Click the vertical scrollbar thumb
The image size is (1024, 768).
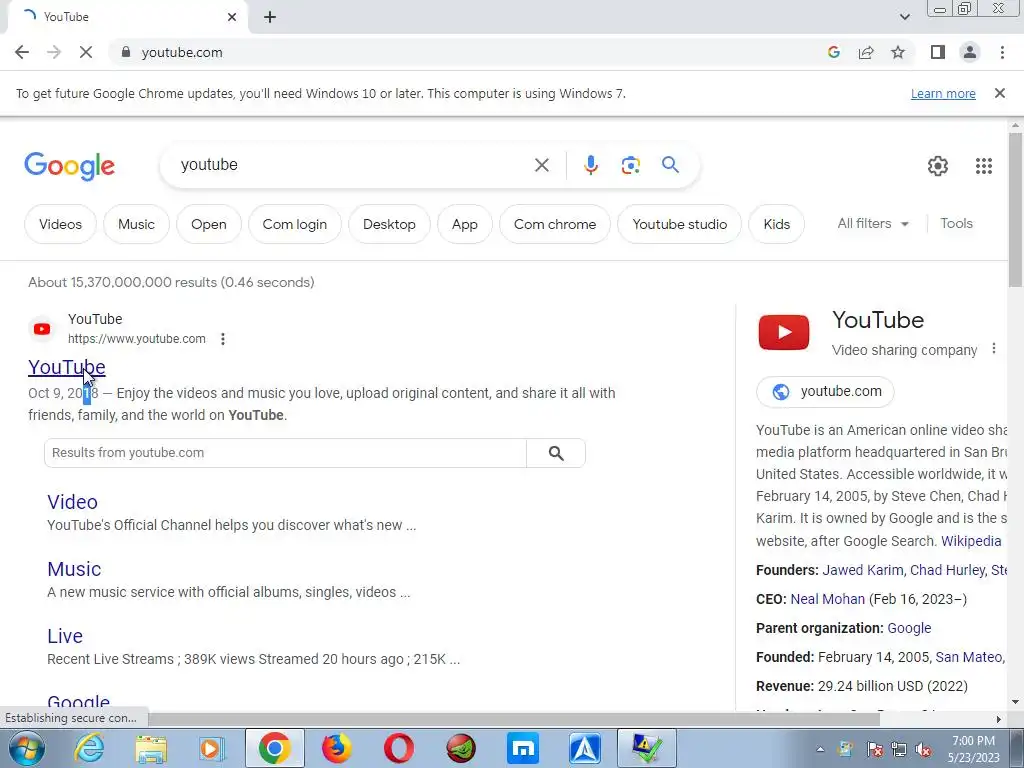pyautogui.click(x=1015, y=209)
